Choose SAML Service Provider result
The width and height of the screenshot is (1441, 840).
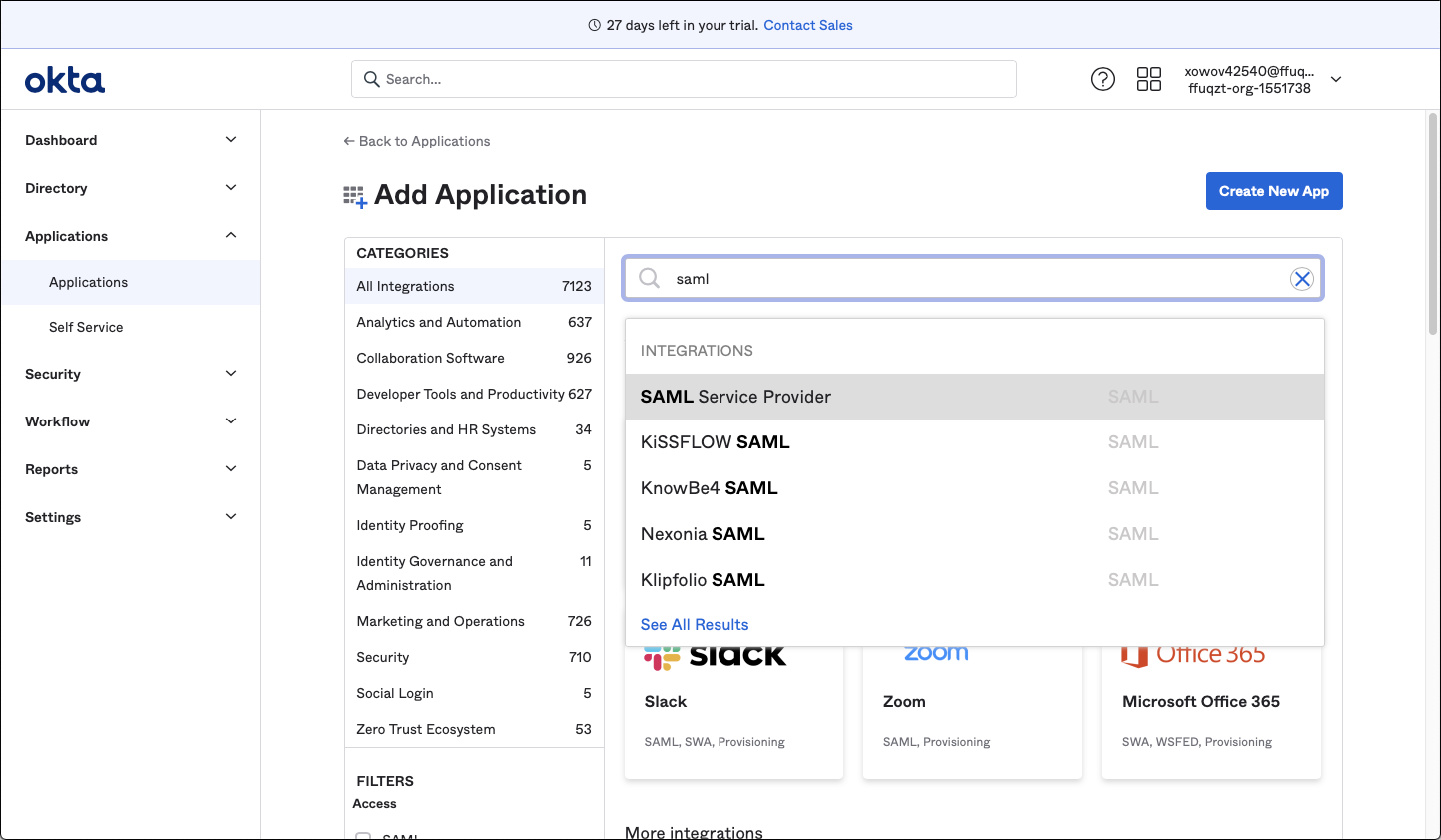pos(974,397)
